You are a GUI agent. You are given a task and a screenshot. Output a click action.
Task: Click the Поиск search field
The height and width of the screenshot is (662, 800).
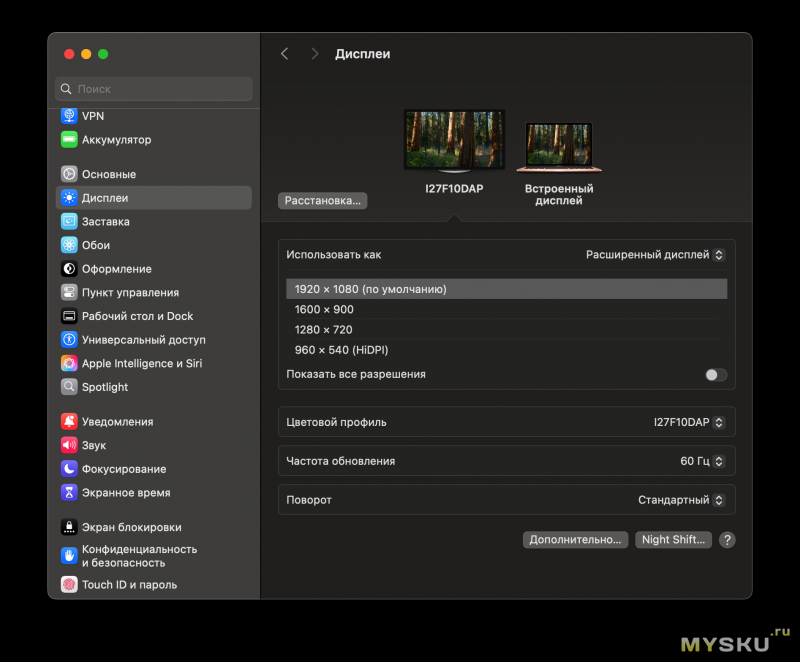point(154,89)
